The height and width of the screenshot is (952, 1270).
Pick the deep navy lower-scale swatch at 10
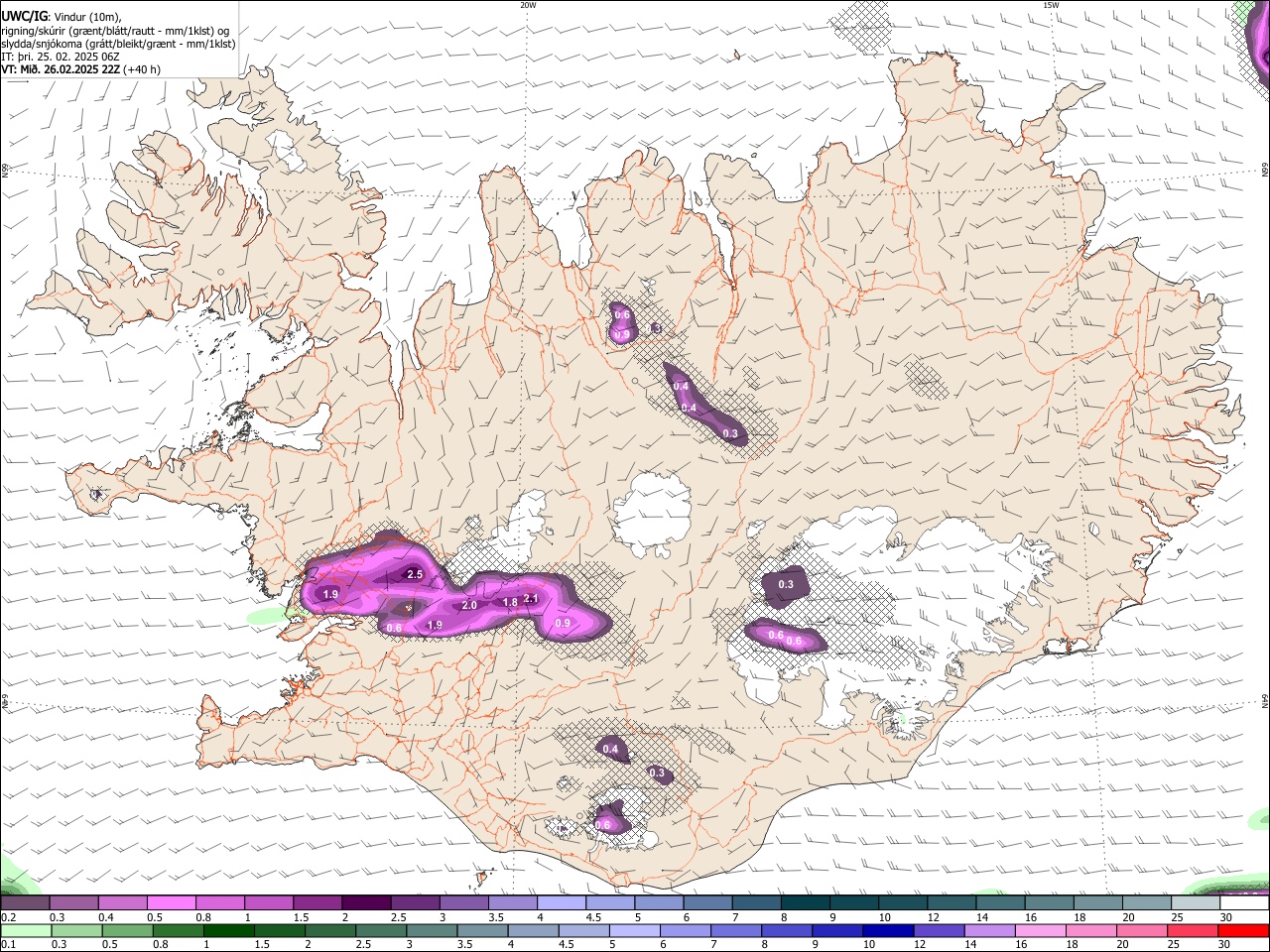click(889, 930)
